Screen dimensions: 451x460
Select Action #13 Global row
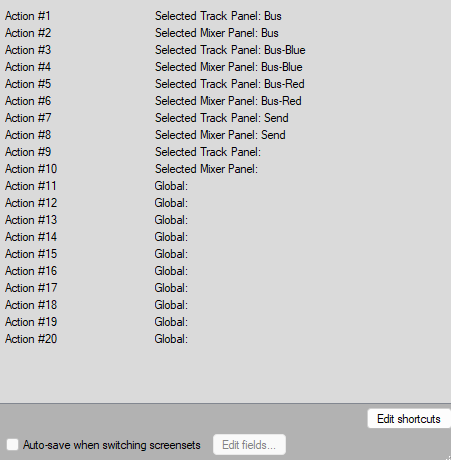pos(225,220)
